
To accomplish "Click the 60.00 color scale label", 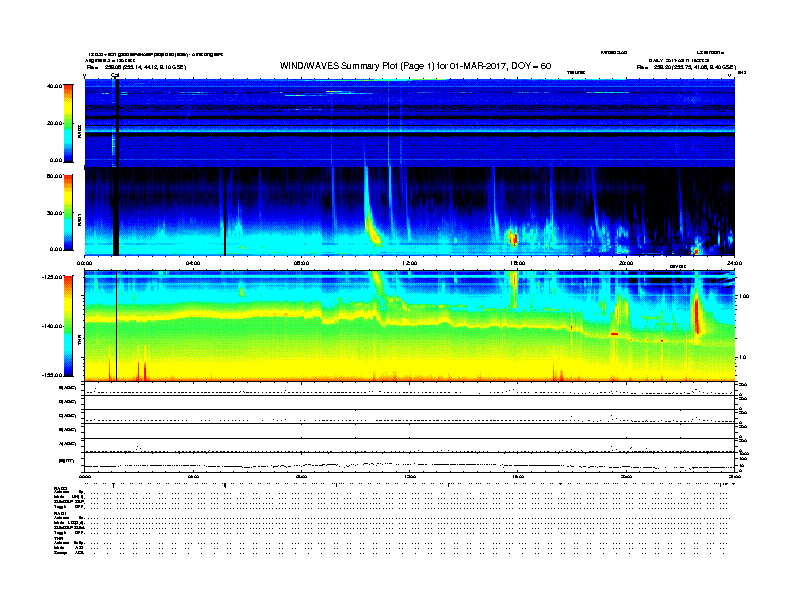I will click(x=54, y=176).
